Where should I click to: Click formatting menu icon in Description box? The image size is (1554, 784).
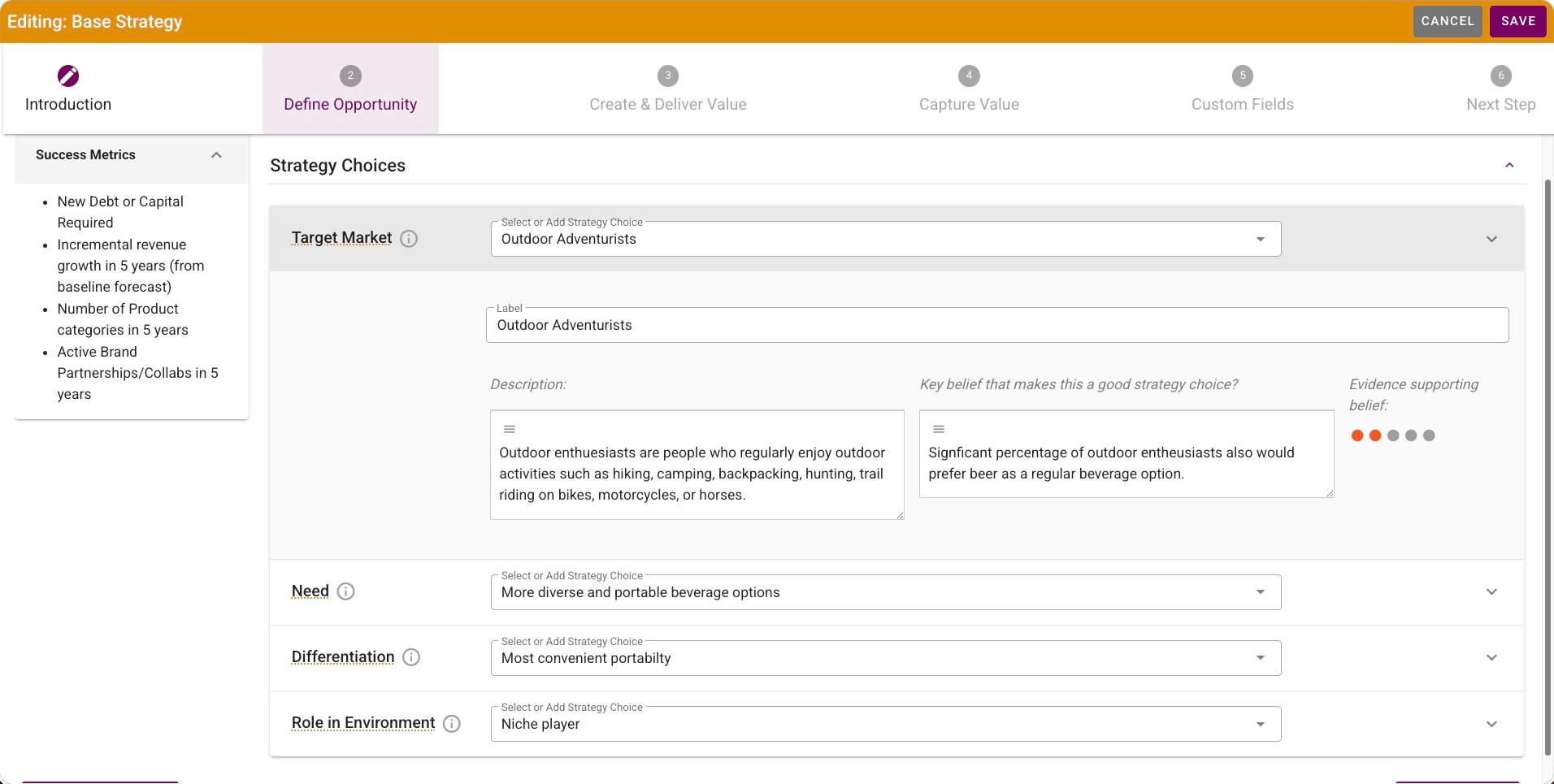pyautogui.click(x=510, y=429)
